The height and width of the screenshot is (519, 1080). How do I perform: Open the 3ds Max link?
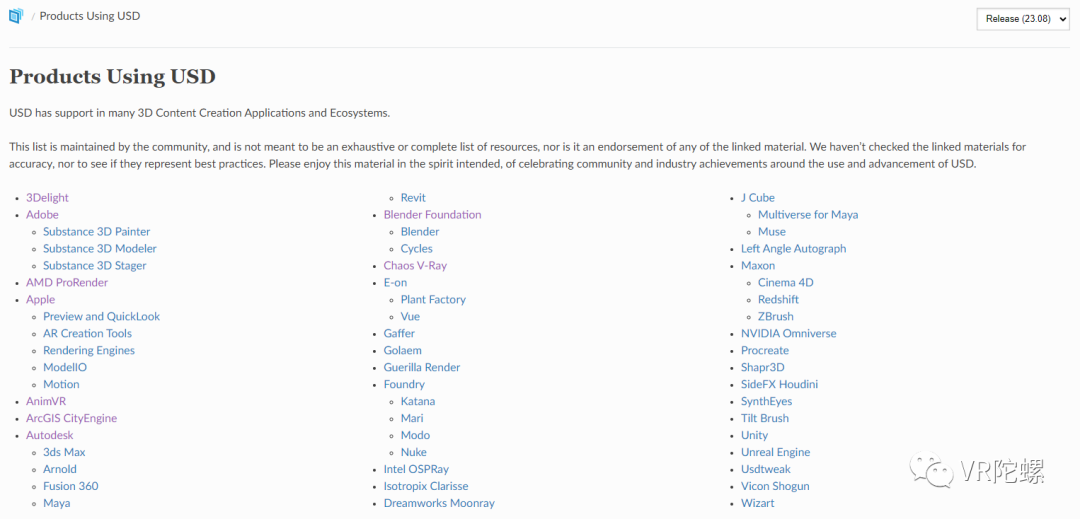coord(64,452)
